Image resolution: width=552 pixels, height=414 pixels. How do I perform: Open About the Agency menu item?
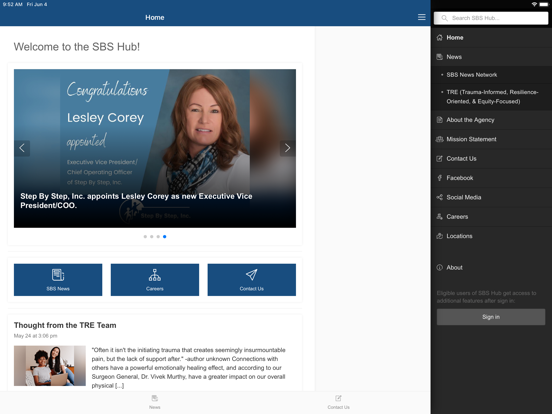click(x=491, y=120)
